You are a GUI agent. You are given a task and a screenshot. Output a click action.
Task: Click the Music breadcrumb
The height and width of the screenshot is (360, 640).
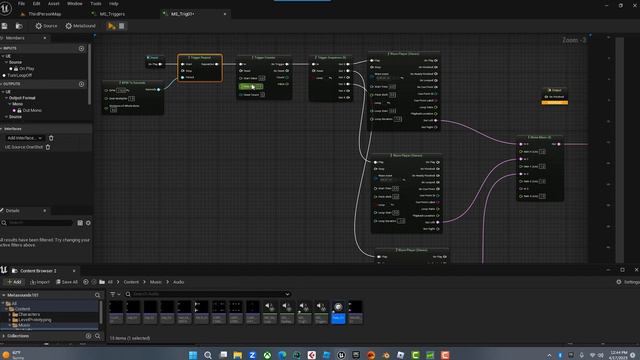pos(156,282)
